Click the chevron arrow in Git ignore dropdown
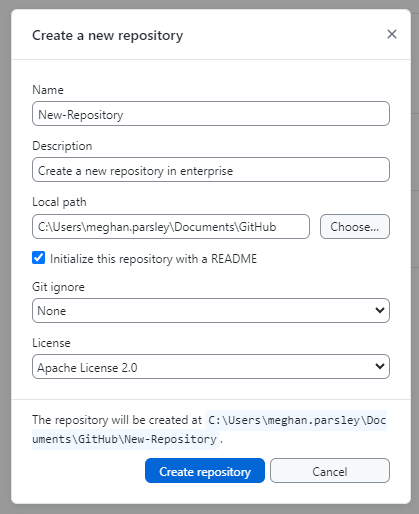This screenshot has width=419, height=514. (380, 310)
